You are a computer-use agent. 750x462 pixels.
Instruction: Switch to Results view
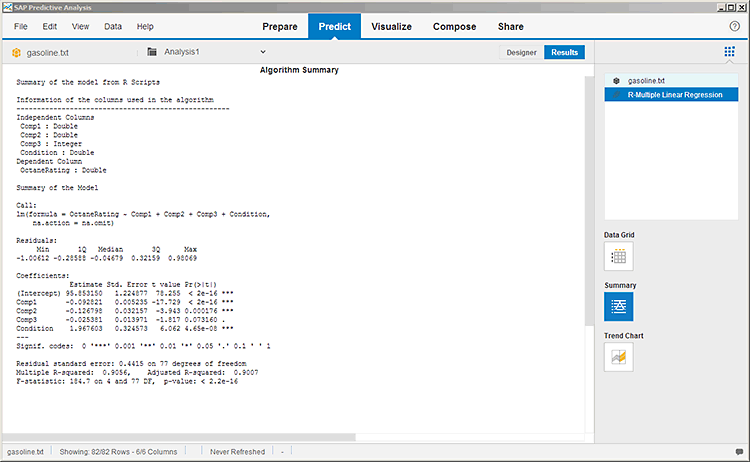pos(564,52)
